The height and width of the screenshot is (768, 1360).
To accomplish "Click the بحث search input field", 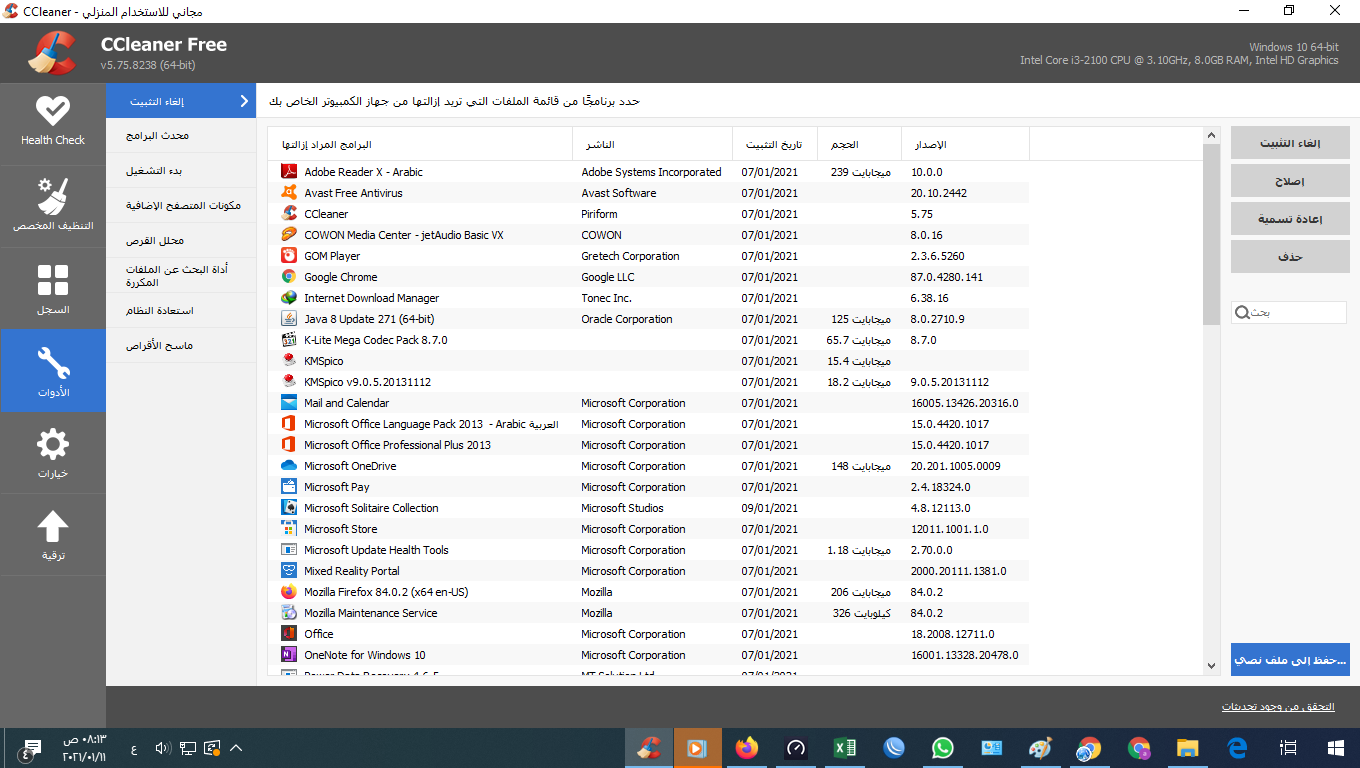I will click(1290, 313).
